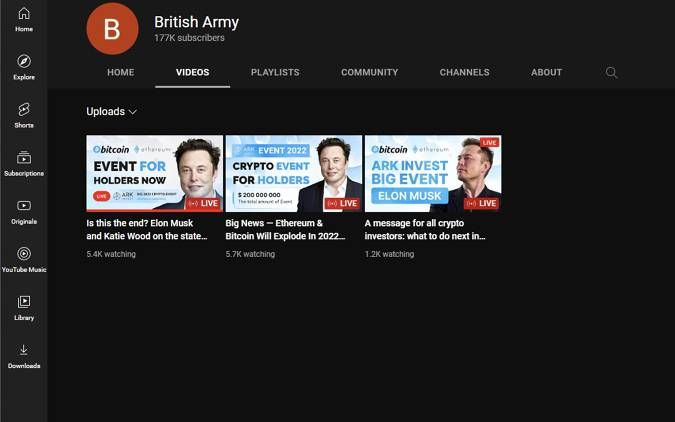Launch YouTube Music from sidebar
Image resolution: width=675 pixels, height=422 pixels.
point(24,258)
